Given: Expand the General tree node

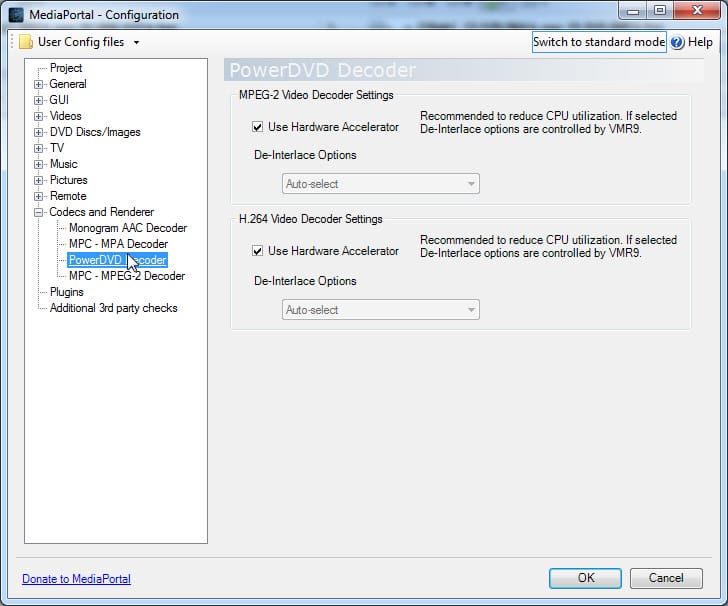Looking at the screenshot, I should [39, 84].
